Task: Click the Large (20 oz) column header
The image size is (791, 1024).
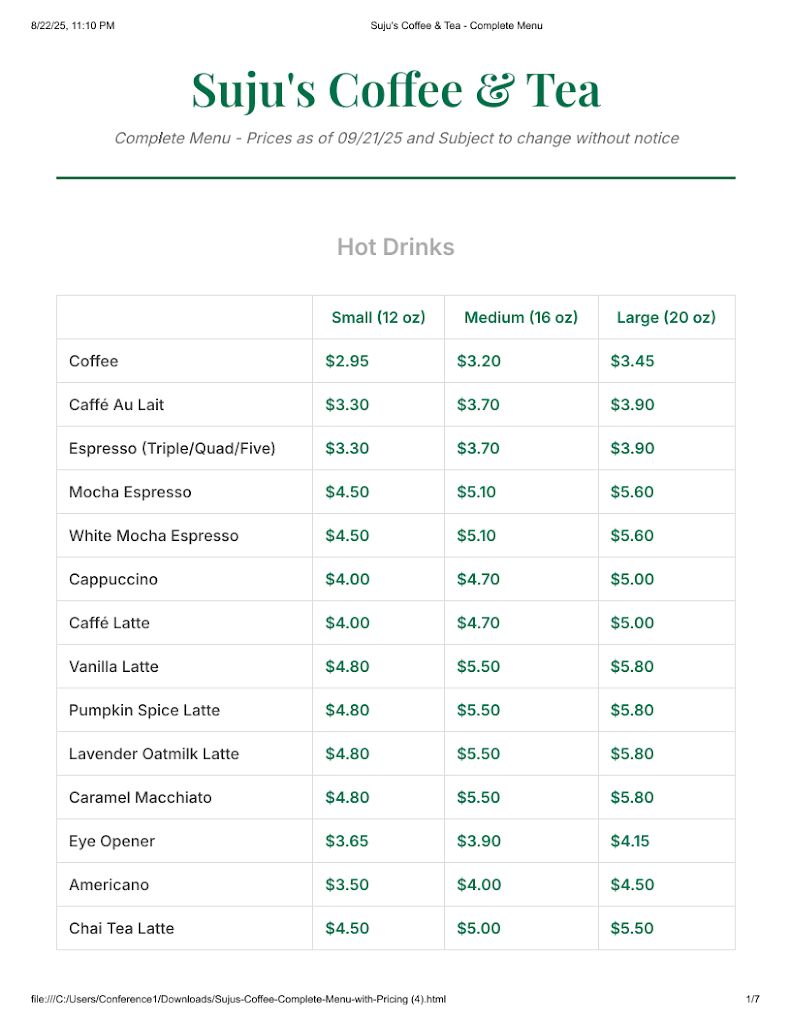Action: pos(666,318)
